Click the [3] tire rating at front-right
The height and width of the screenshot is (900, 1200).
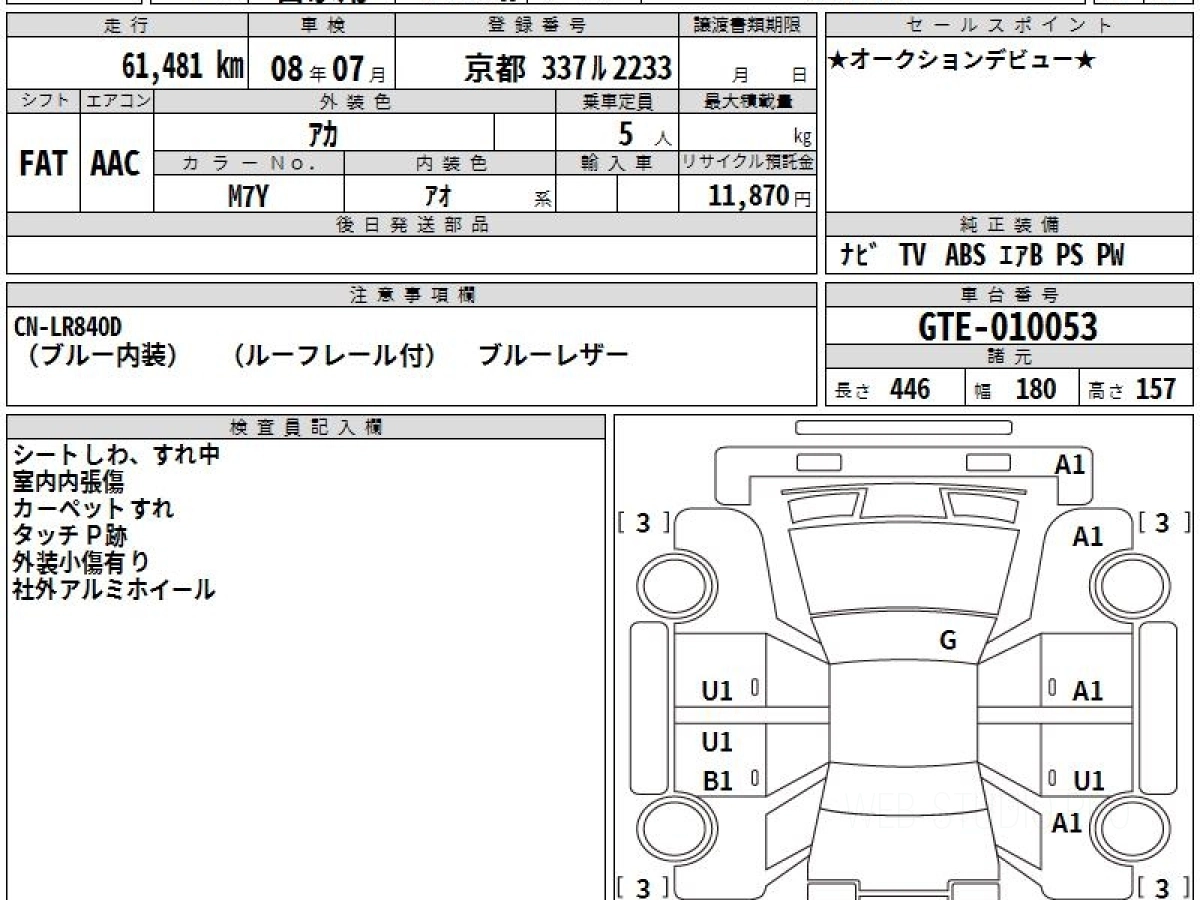pos(1164,523)
